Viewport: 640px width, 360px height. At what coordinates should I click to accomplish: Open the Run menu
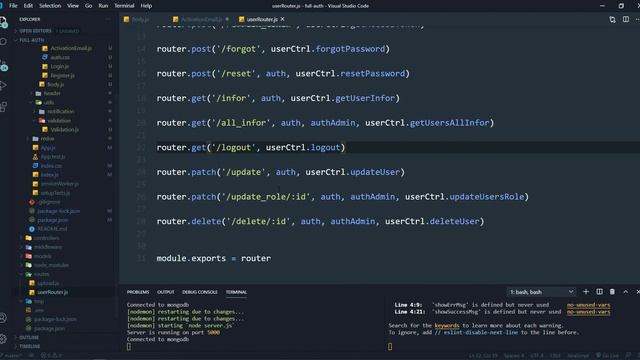click(103, 6)
